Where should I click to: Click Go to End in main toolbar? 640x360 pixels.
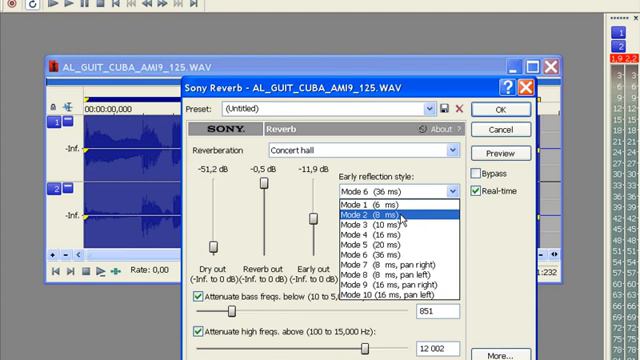[194, 4]
